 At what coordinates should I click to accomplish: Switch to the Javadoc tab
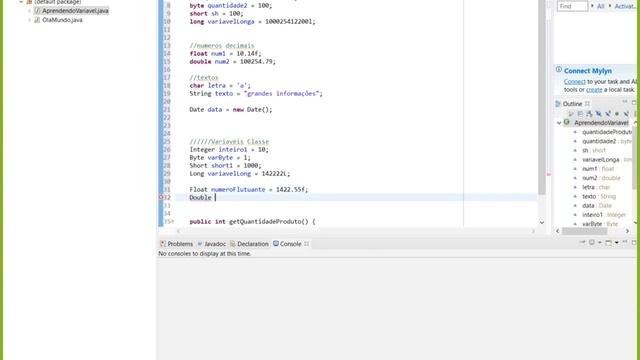pyautogui.click(x=211, y=244)
